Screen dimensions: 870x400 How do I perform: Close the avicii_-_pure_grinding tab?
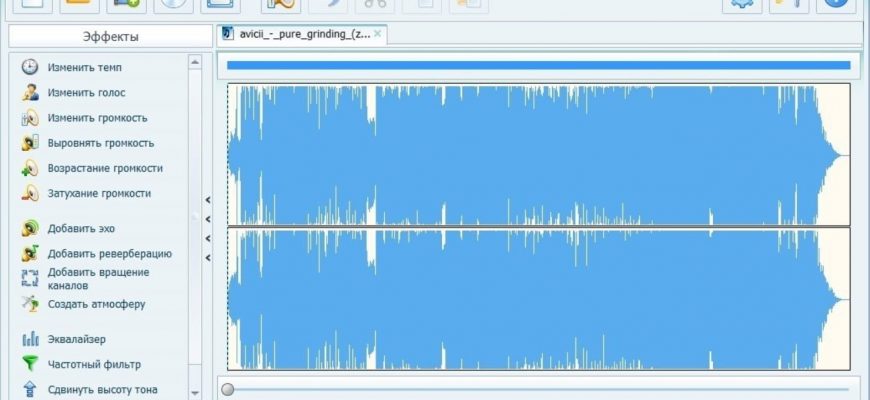tap(378, 34)
